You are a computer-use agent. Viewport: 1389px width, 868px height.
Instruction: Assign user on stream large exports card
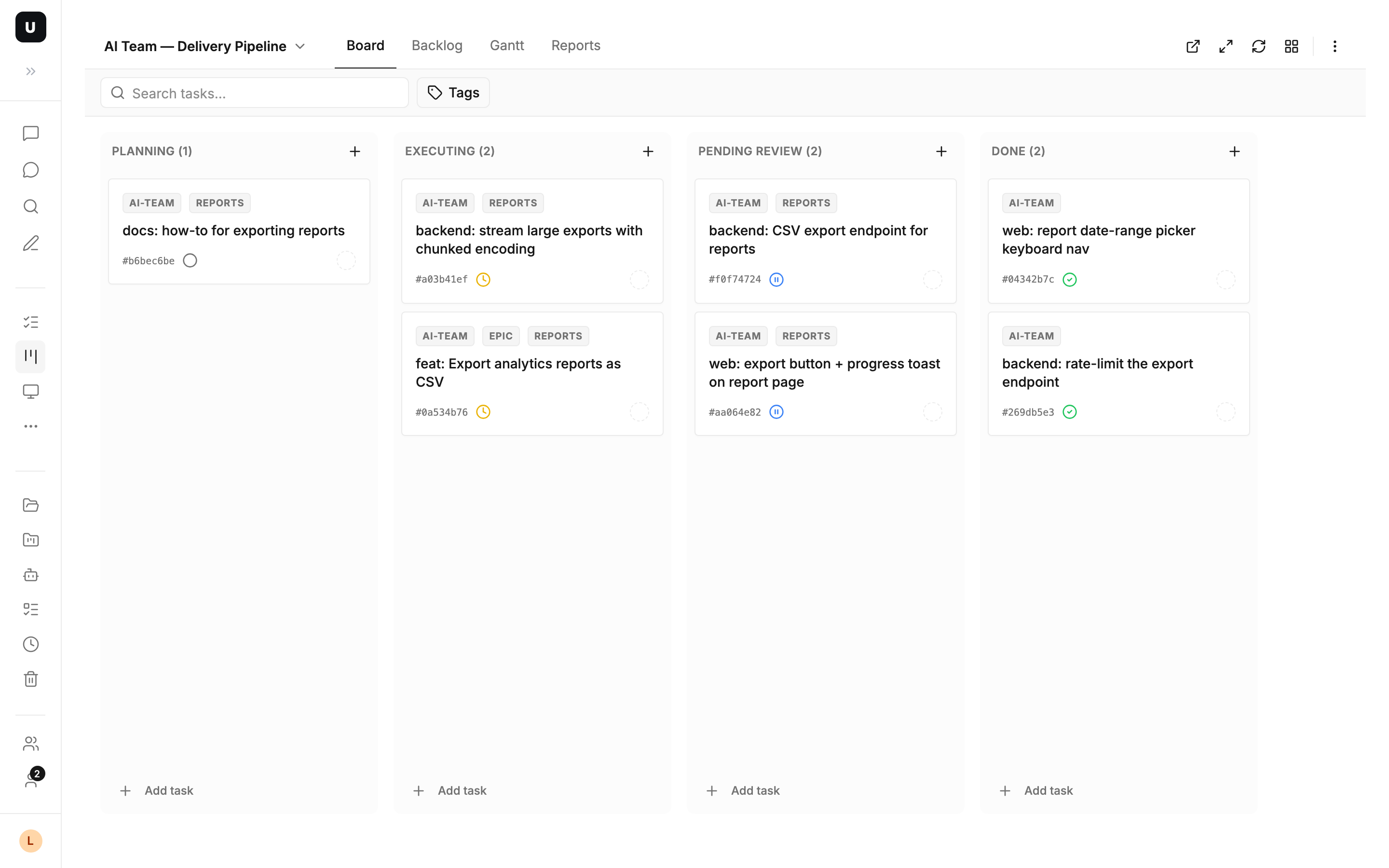point(640,280)
